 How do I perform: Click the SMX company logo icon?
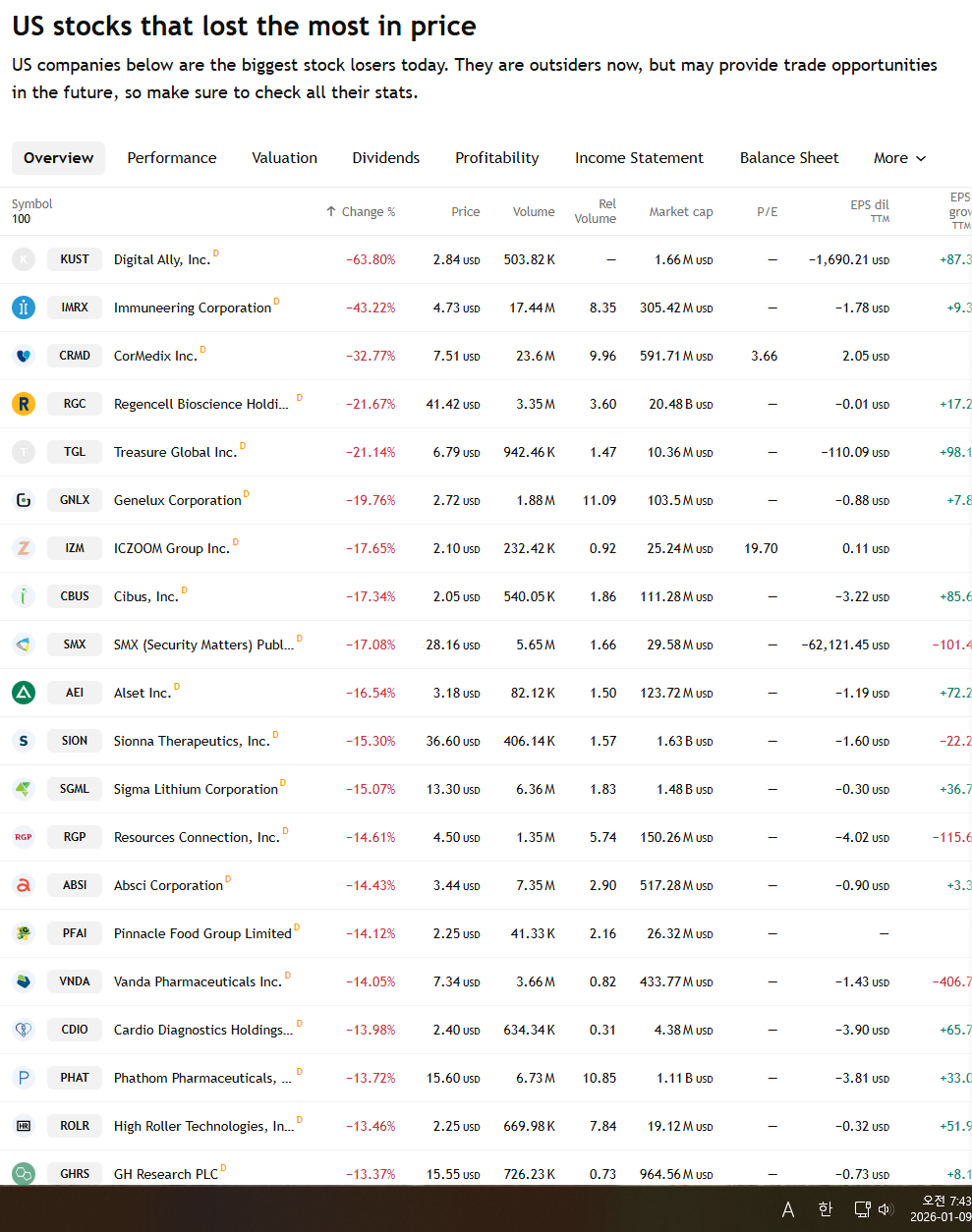click(x=24, y=644)
